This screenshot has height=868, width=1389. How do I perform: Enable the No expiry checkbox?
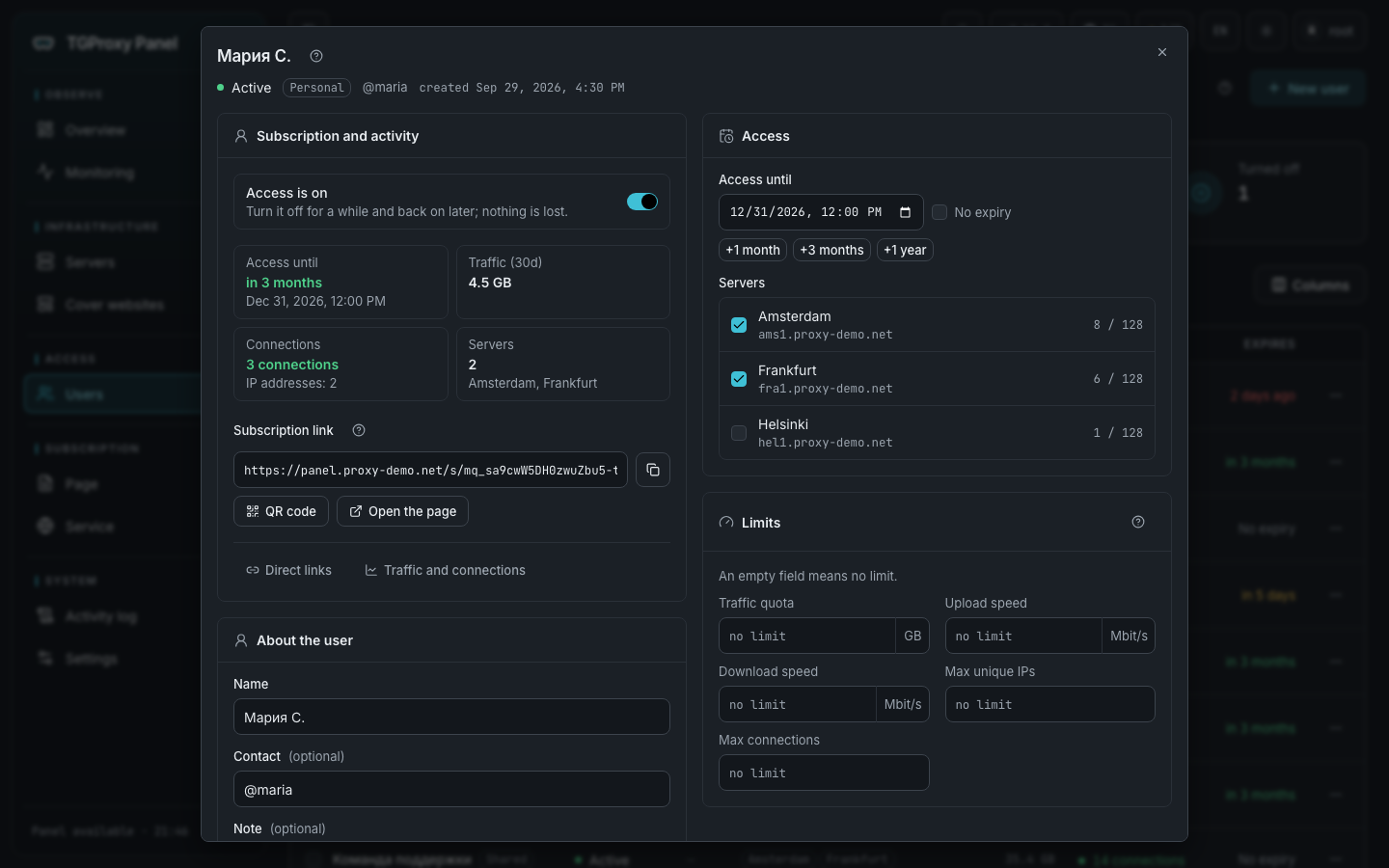point(940,212)
